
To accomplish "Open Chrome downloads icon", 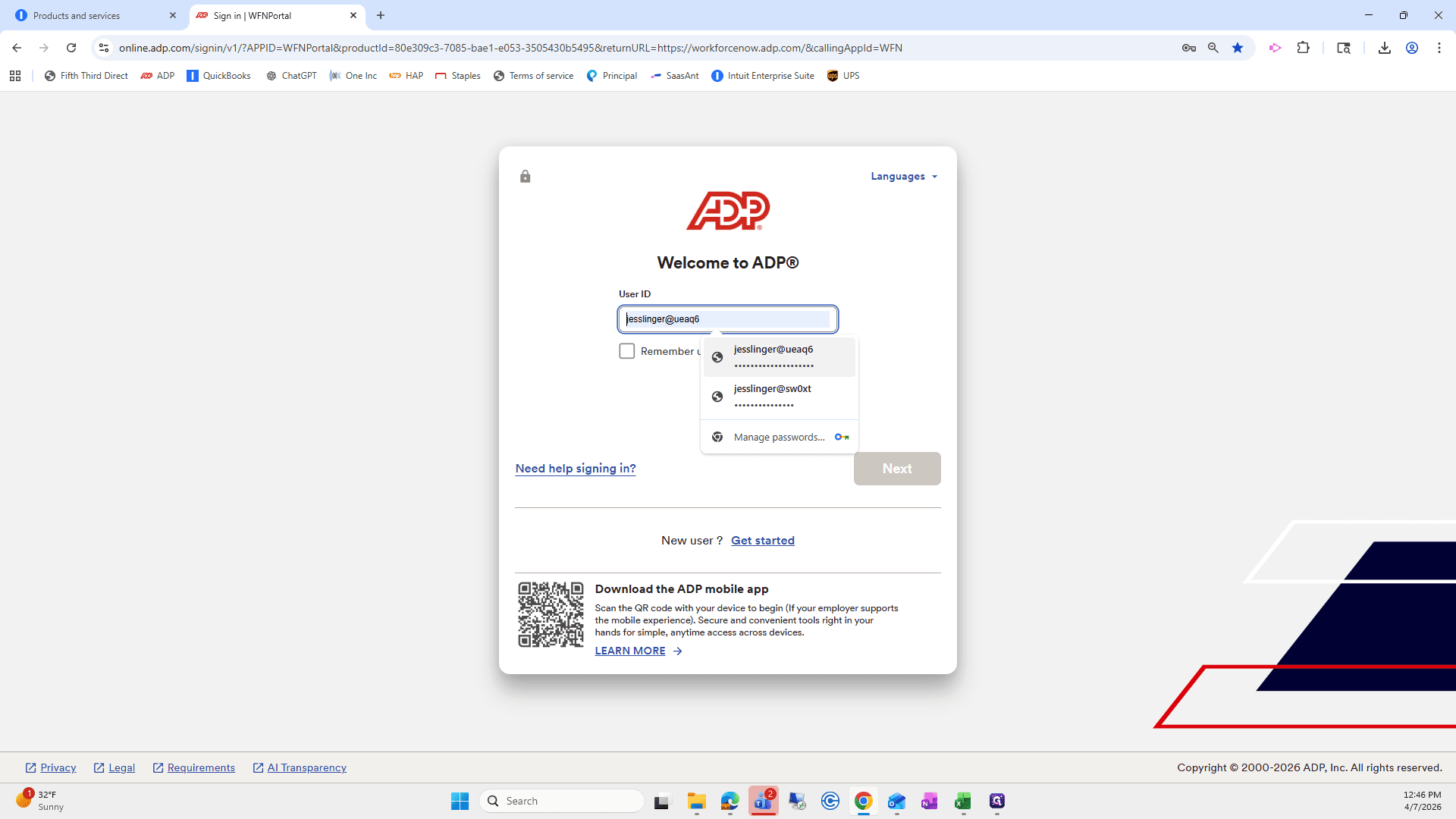I will point(1384,48).
